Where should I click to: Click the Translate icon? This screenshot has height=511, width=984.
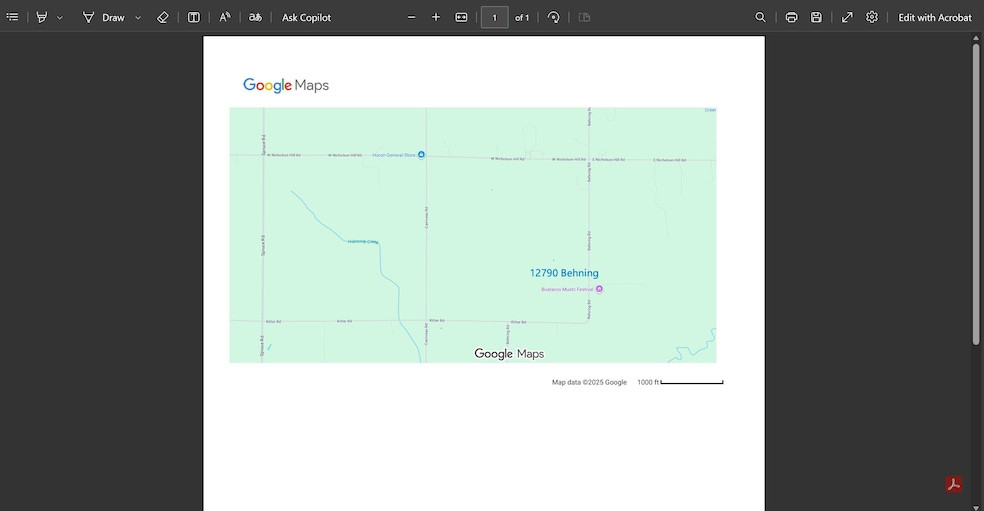click(x=256, y=17)
